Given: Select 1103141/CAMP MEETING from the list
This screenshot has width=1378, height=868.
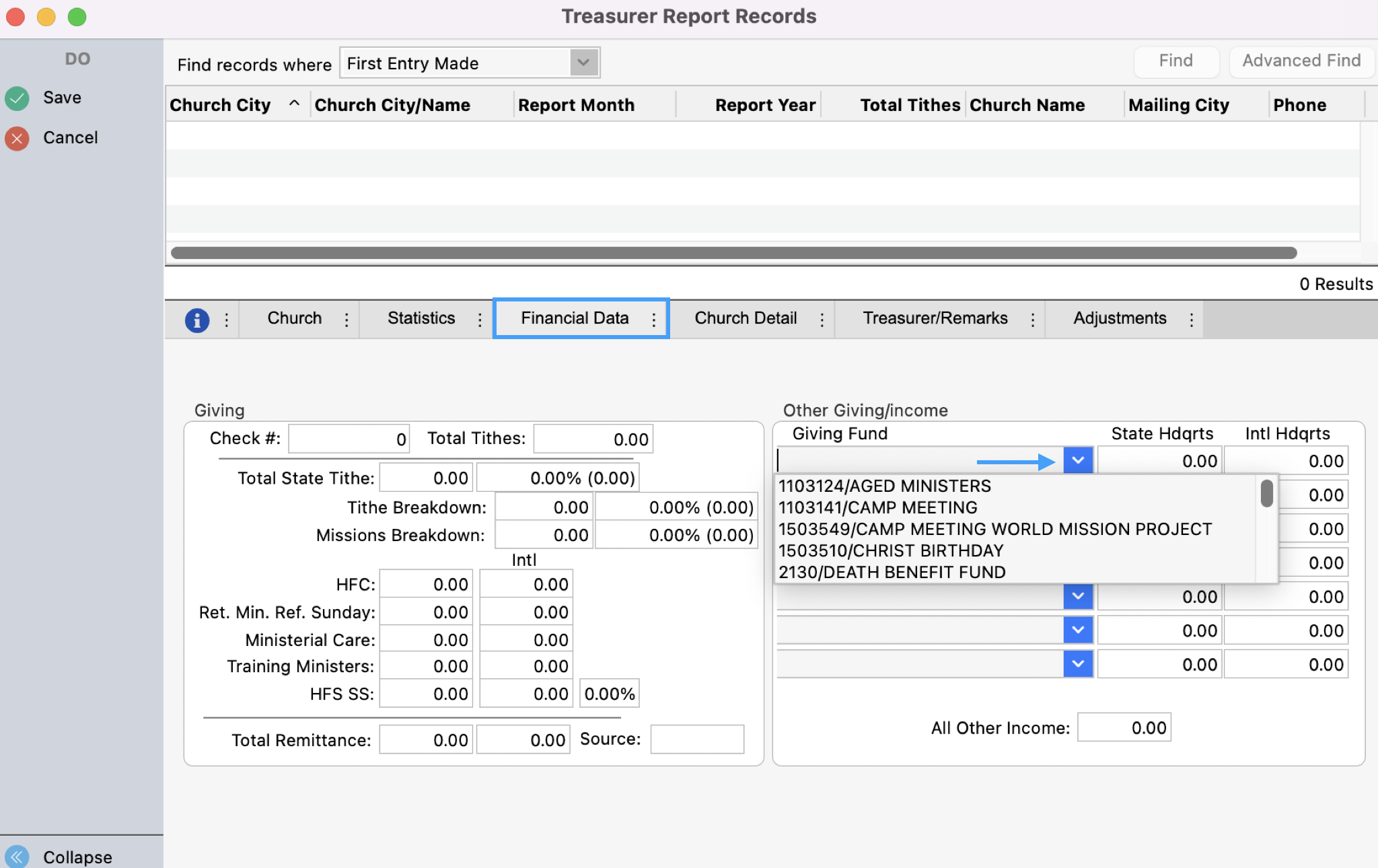Looking at the screenshot, I should click(x=877, y=507).
